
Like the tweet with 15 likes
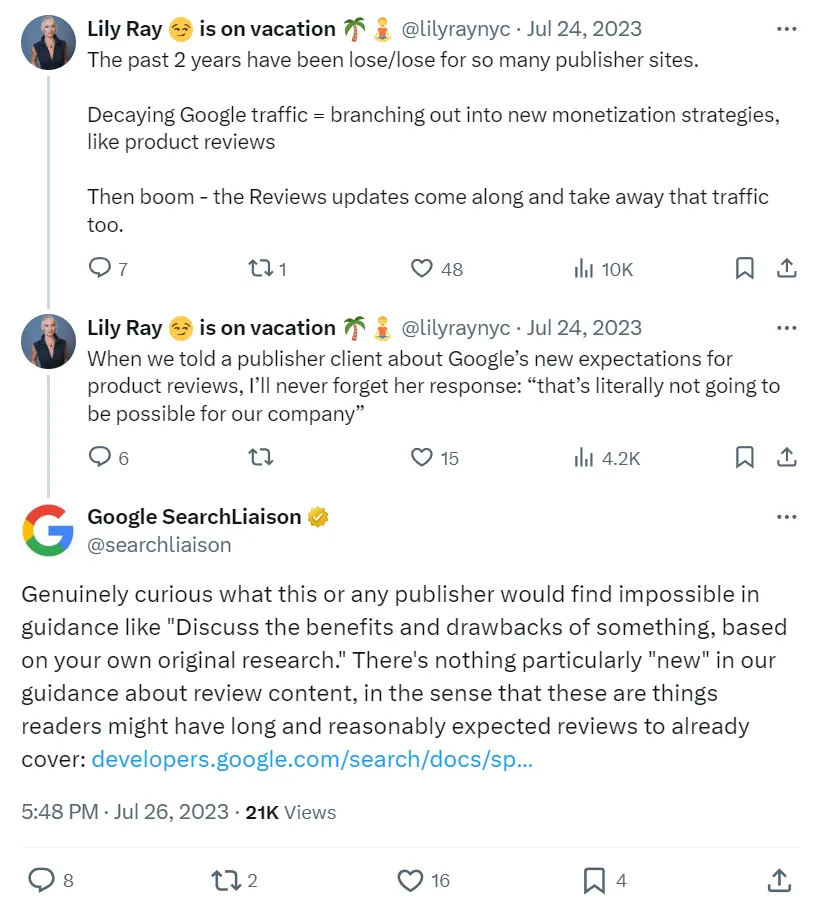(423, 457)
